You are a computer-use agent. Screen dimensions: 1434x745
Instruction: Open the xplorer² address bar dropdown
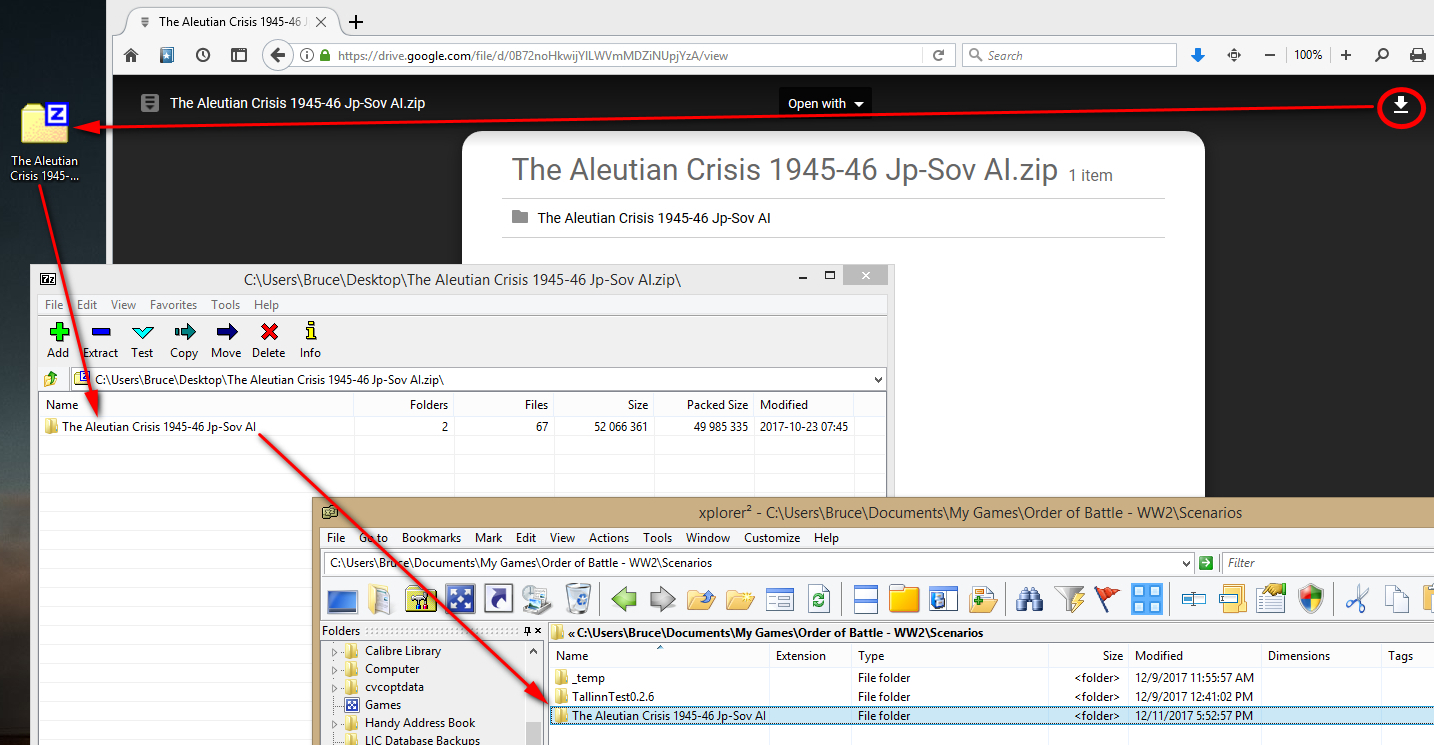coord(1187,563)
